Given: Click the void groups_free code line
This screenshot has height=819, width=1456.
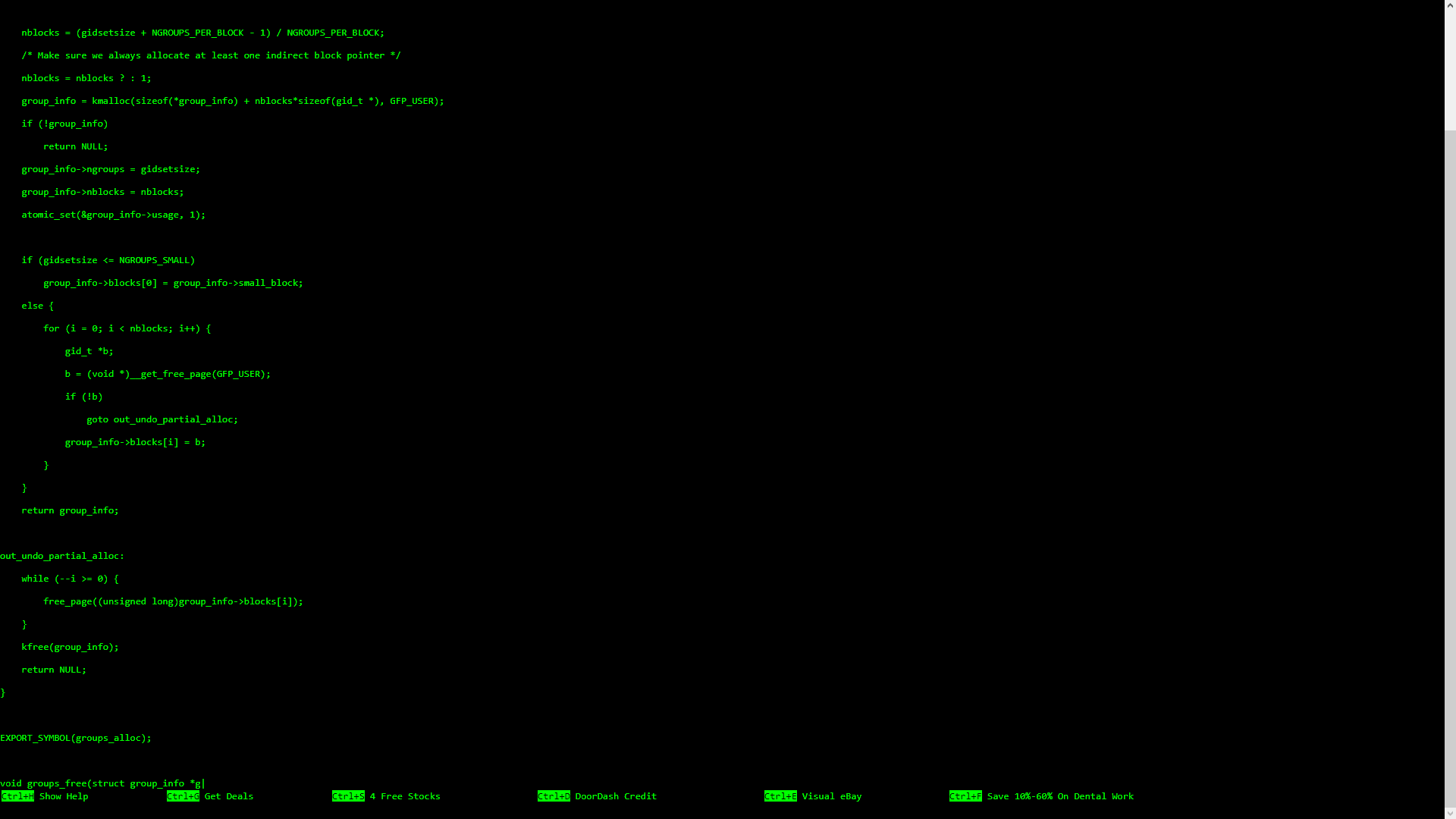Looking at the screenshot, I should pos(101,783).
